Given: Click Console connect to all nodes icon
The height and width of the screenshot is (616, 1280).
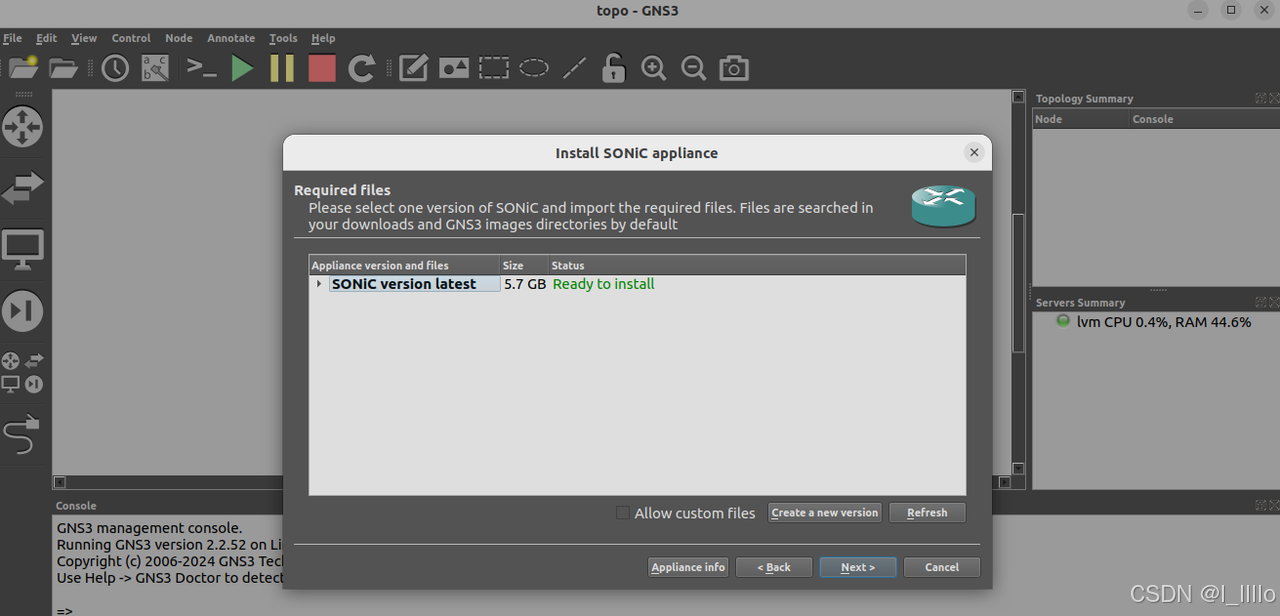Looking at the screenshot, I should [201, 68].
